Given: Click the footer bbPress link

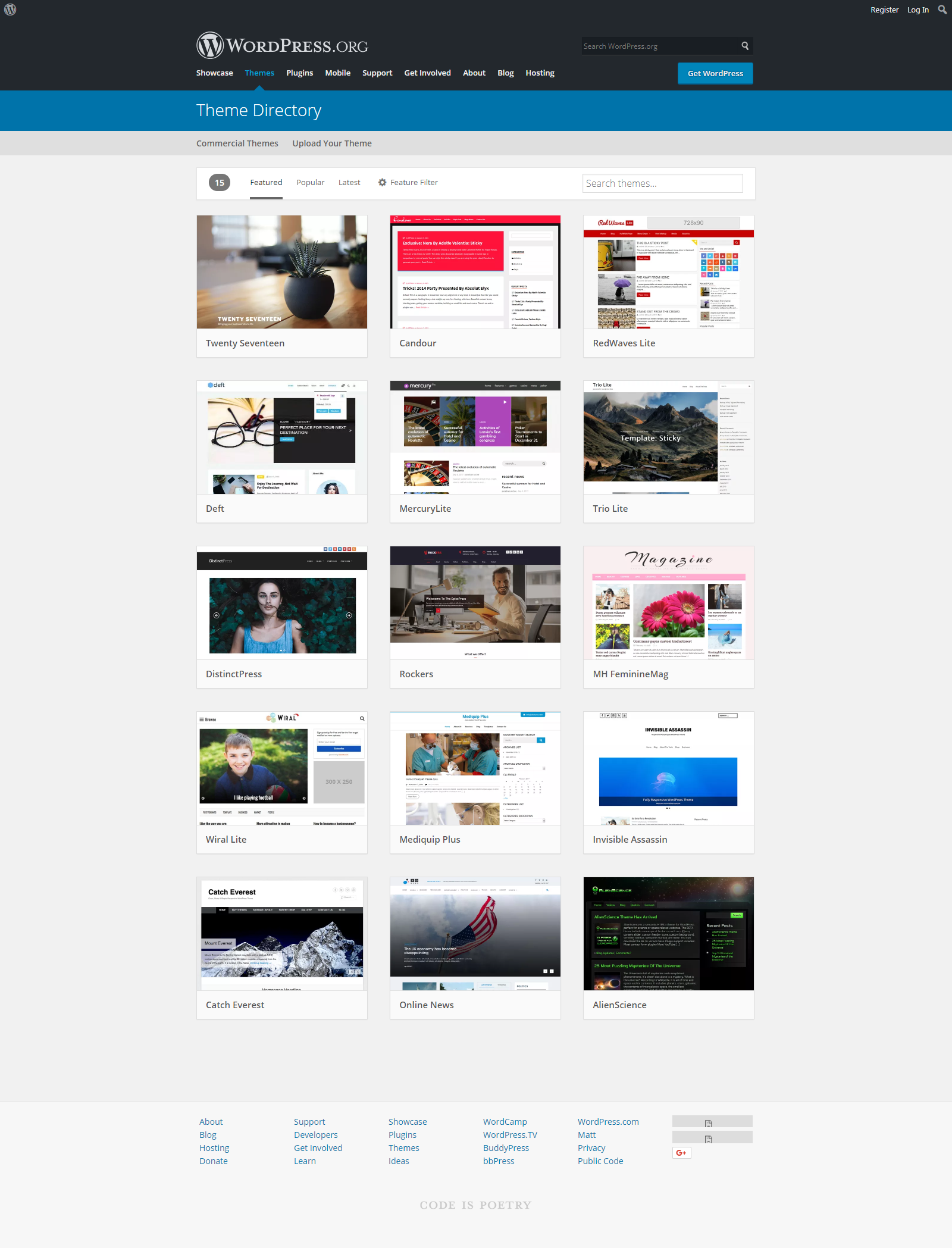Looking at the screenshot, I should [499, 1161].
